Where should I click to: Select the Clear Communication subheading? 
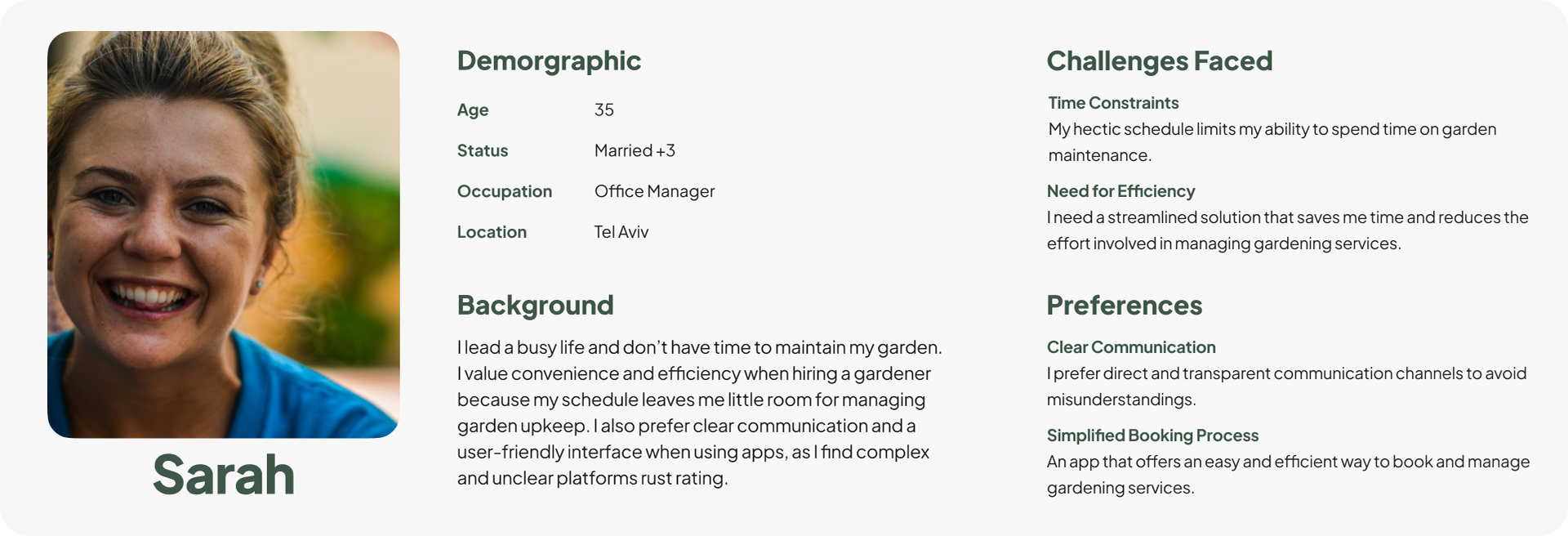1131,347
